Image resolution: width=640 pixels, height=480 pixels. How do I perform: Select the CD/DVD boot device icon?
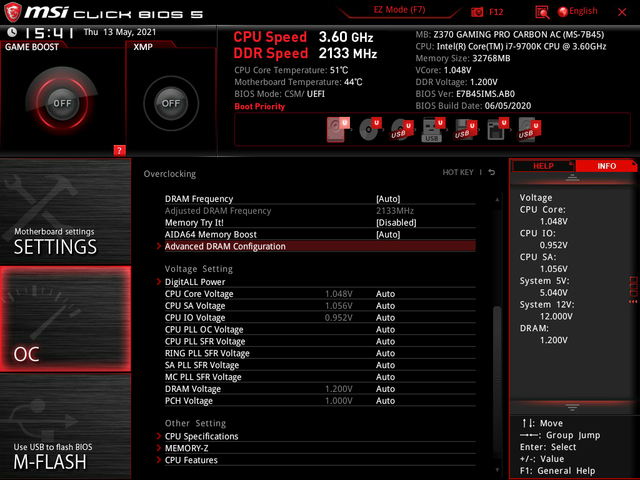tap(370, 129)
